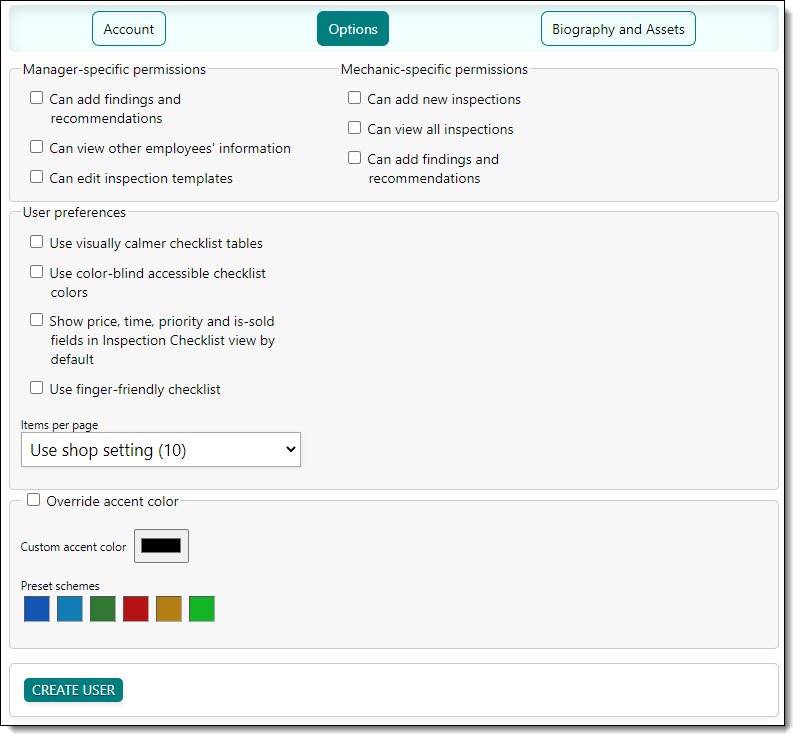This screenshot has width=800, height=741.
Task: Click the Preset schemes label
Action: click(60, 586)
